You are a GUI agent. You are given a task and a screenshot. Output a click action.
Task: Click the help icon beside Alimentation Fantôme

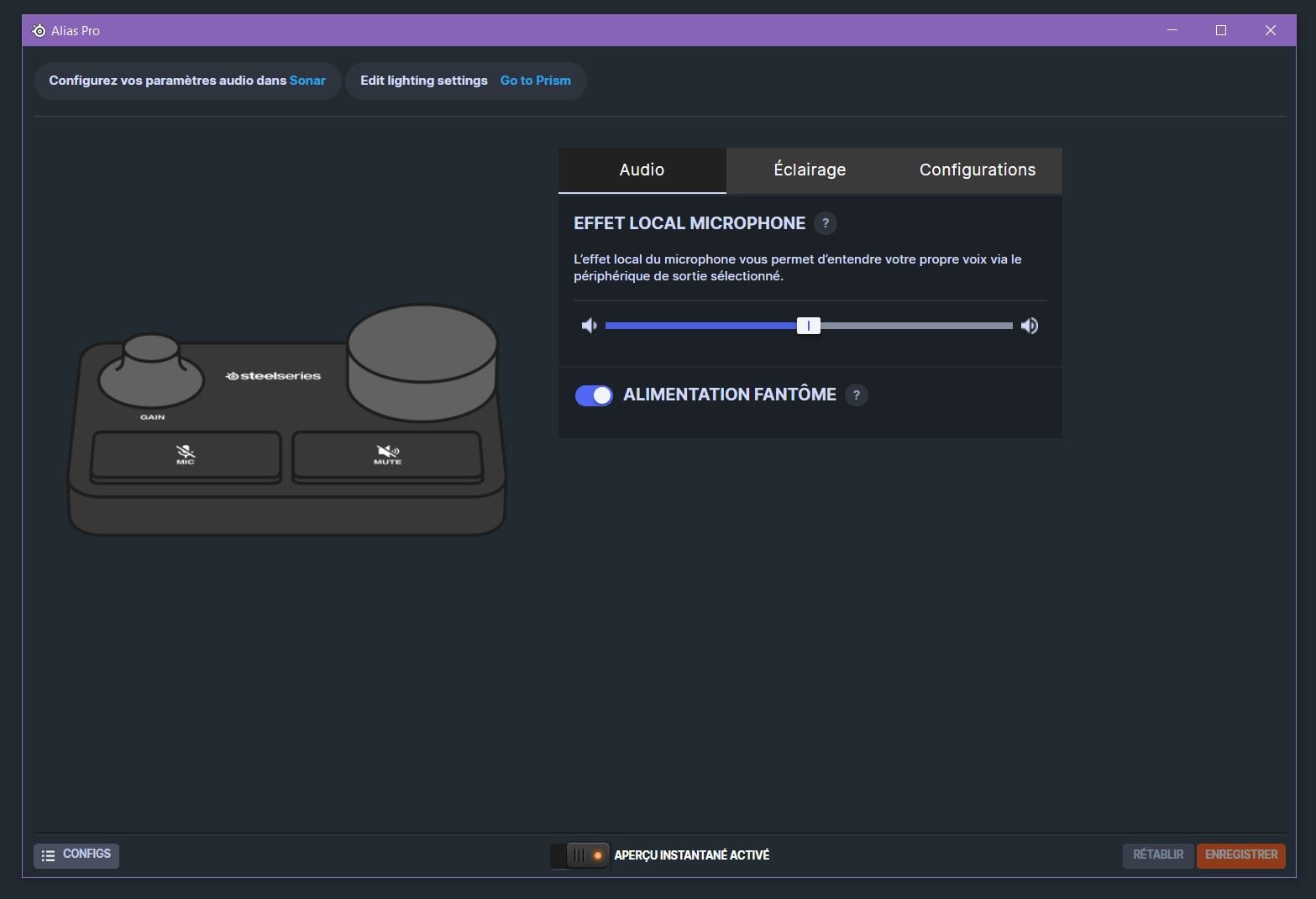857,395
